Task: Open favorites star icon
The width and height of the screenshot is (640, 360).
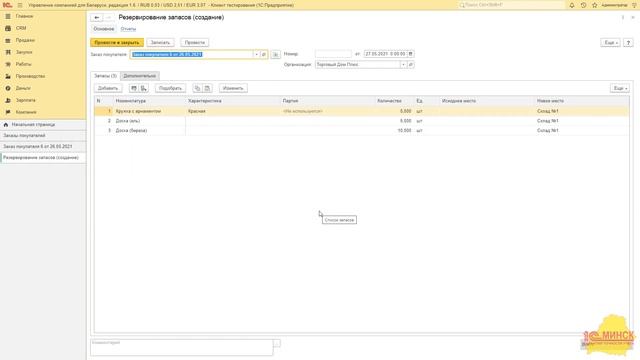Action: tap(595, 5)
